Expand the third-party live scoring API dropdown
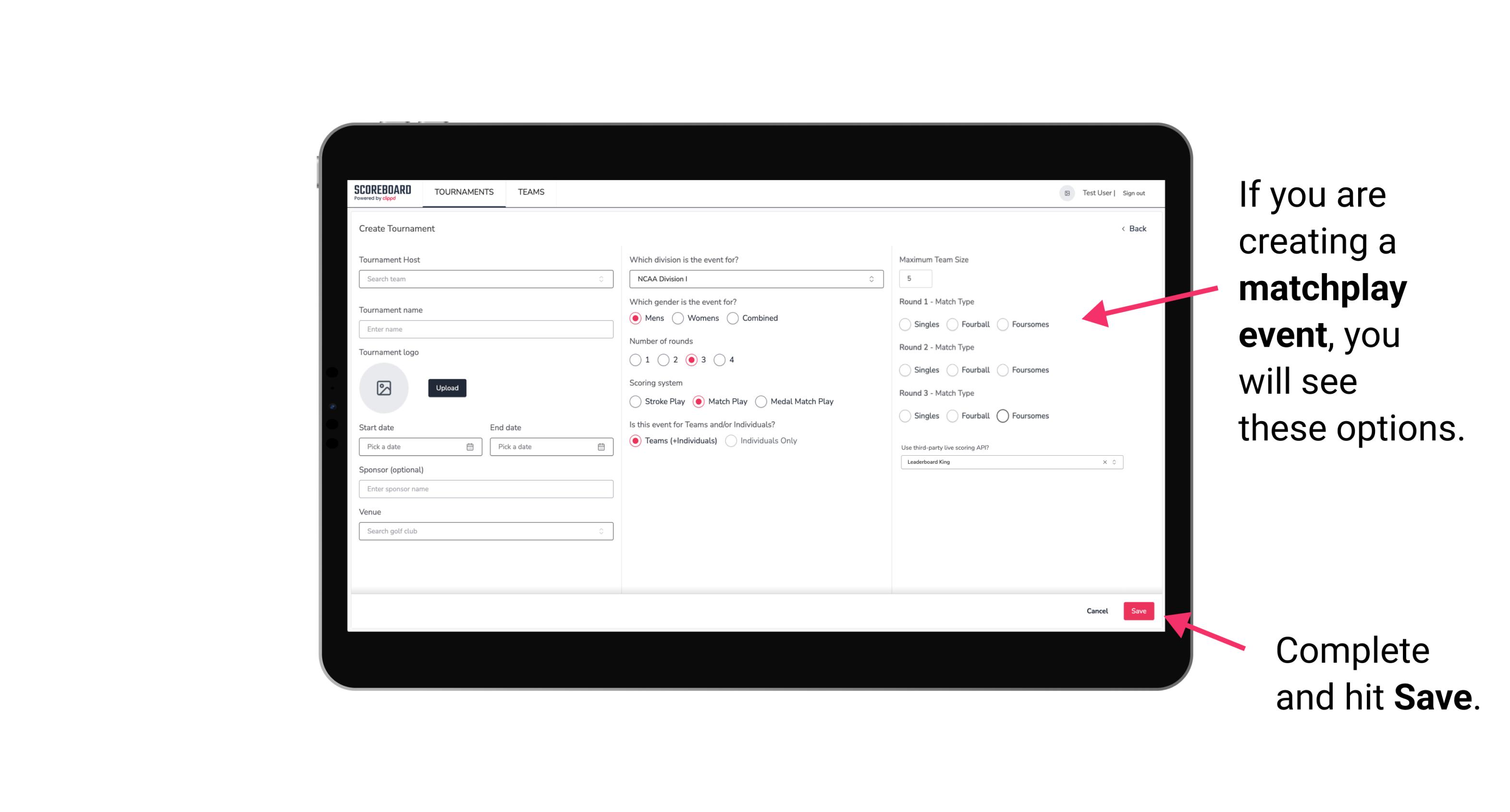This screenshot has width=1510, height=812. pos(1112,461)
